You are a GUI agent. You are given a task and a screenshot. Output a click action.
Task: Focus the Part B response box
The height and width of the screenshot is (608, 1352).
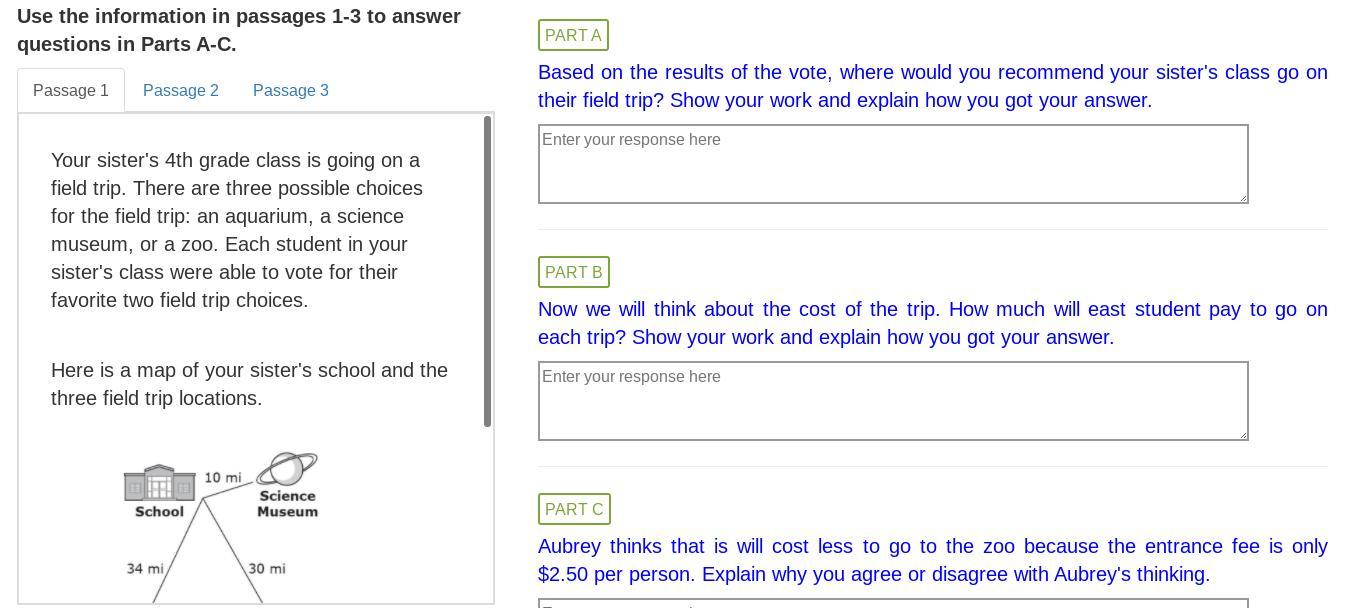coord(892,401)
